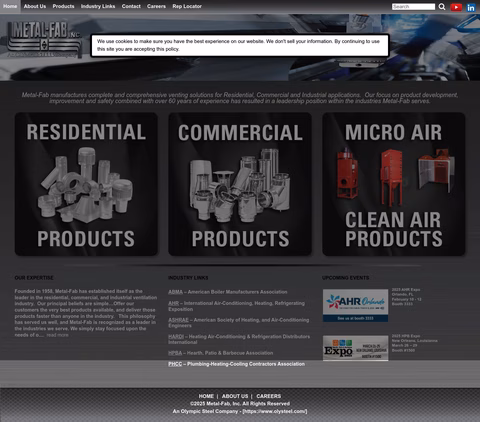
Task: Click the footer CAREERS link
Action: [x=269, y=396]
